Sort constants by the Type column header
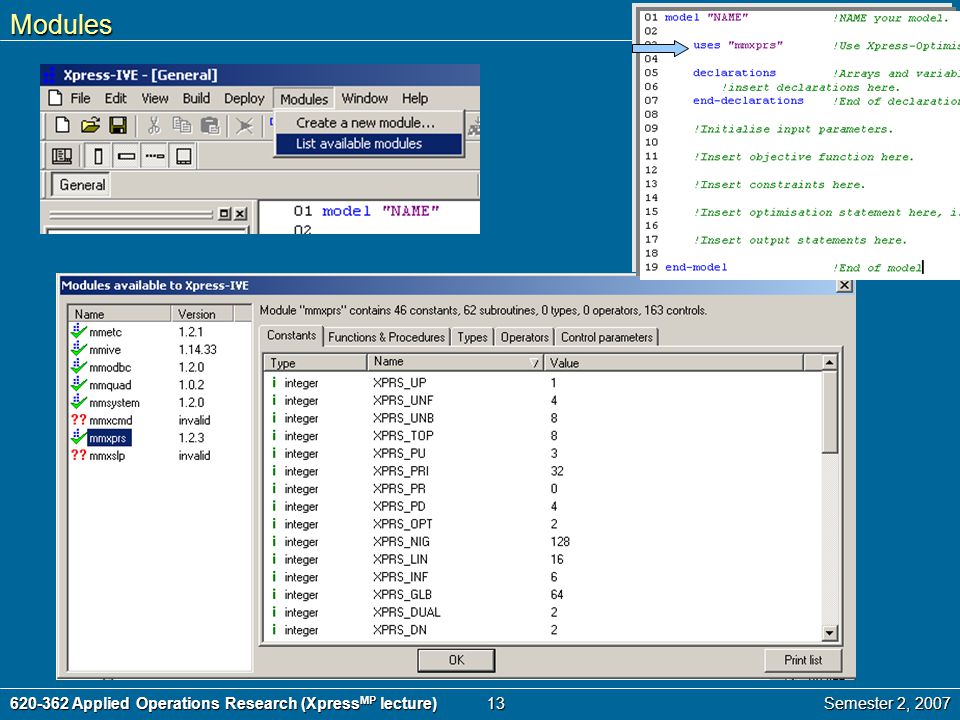 pos(315,363)
